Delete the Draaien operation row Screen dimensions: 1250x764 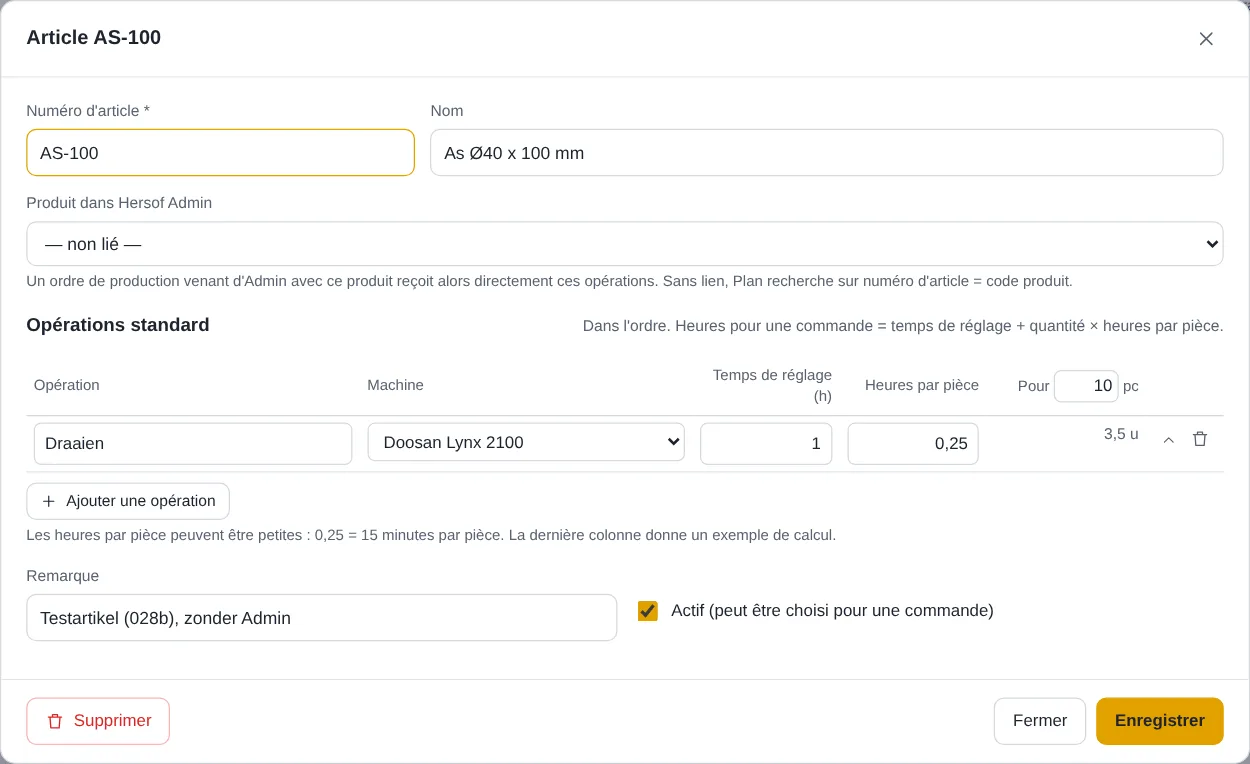point(1200,439)
